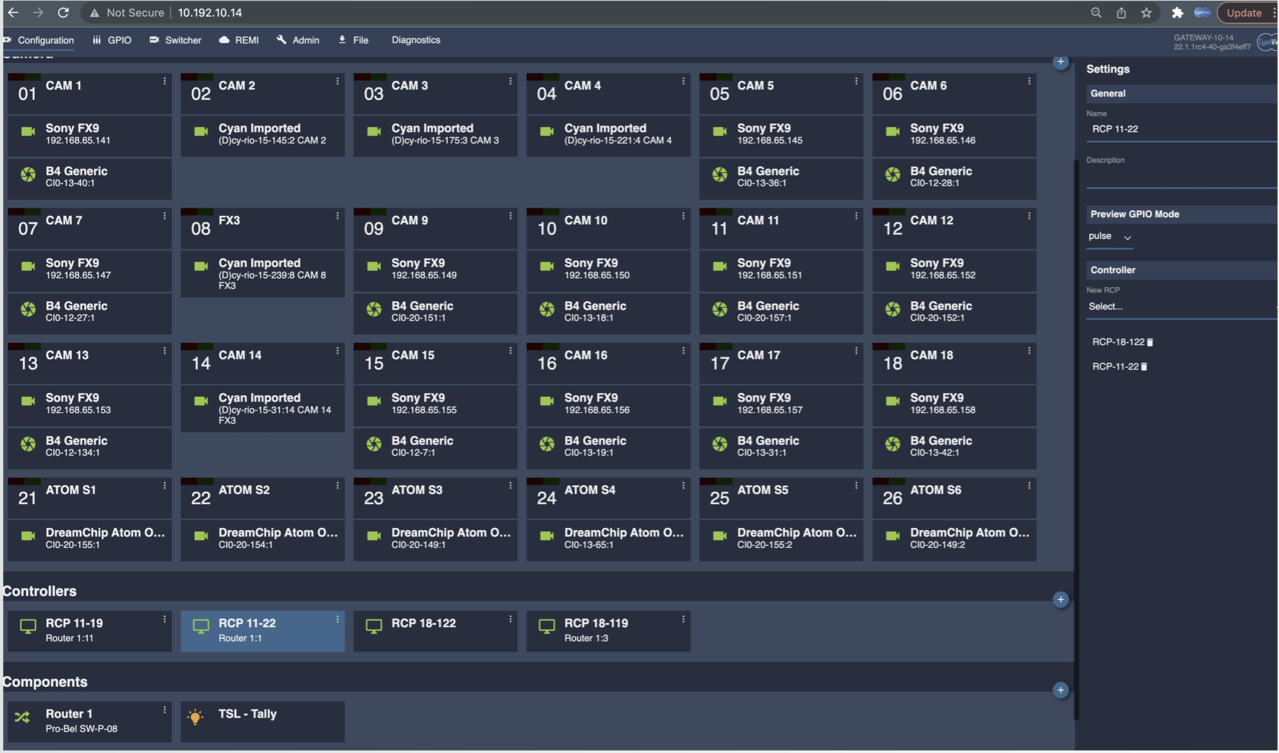This screenshot has height=753, width=1279.
Task: Click the CAM 3 Cyan Imported device row
Action: coord(436,135)
